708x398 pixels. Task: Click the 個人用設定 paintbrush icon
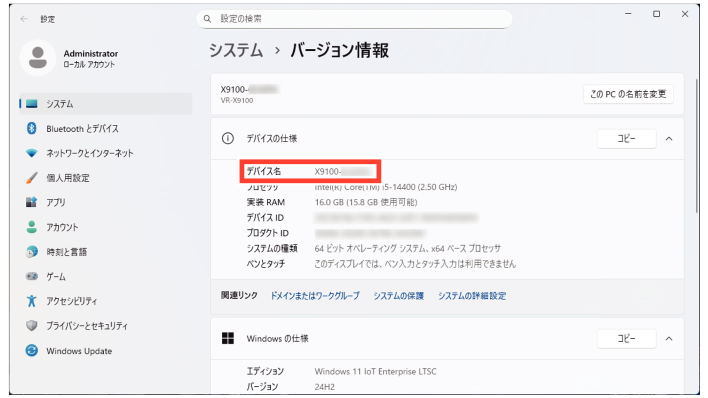[x=32, y=178]
